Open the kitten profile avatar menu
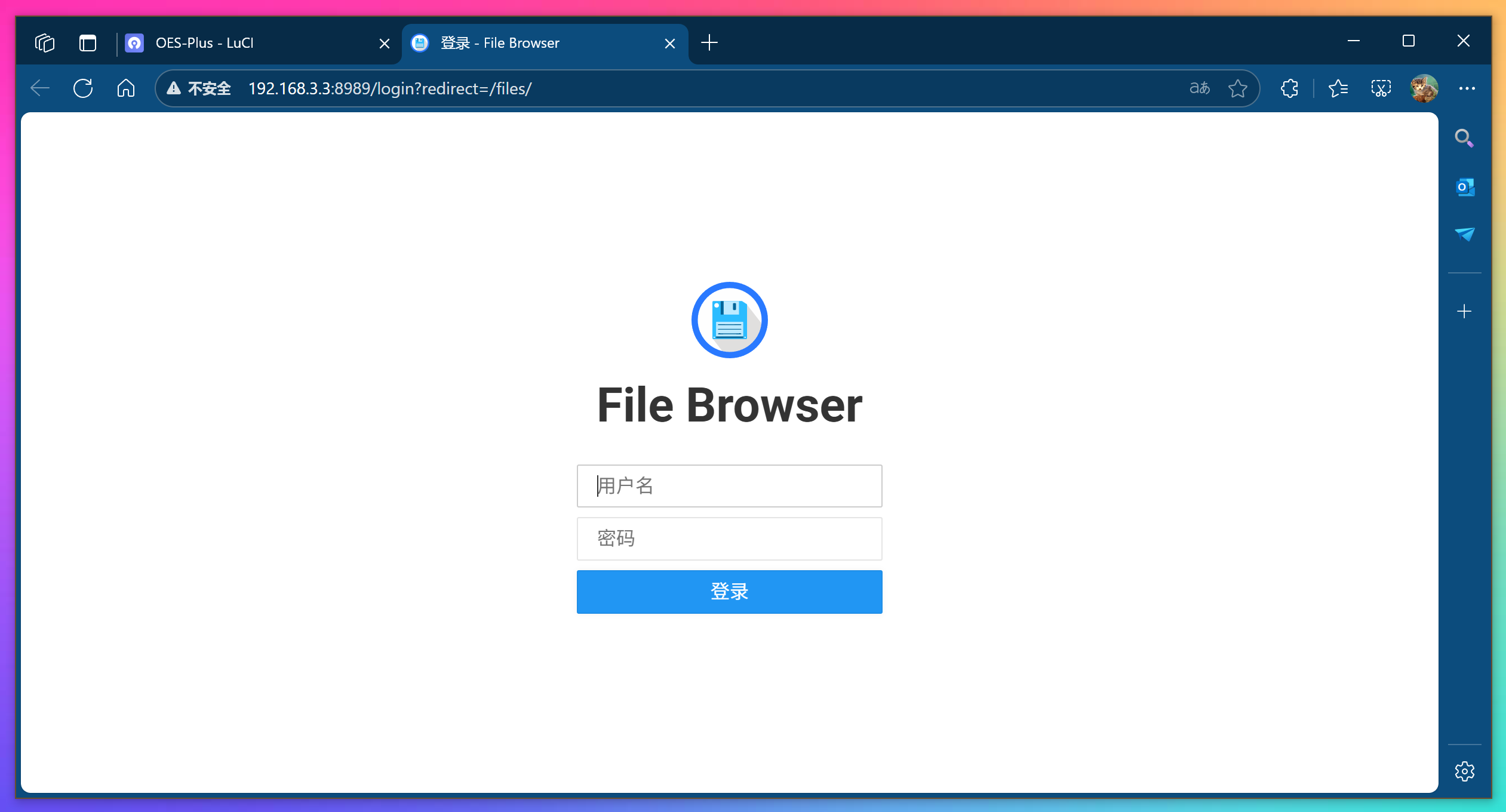The width and height of the screenshot is (1506, 812). [x=1424, y=88]
